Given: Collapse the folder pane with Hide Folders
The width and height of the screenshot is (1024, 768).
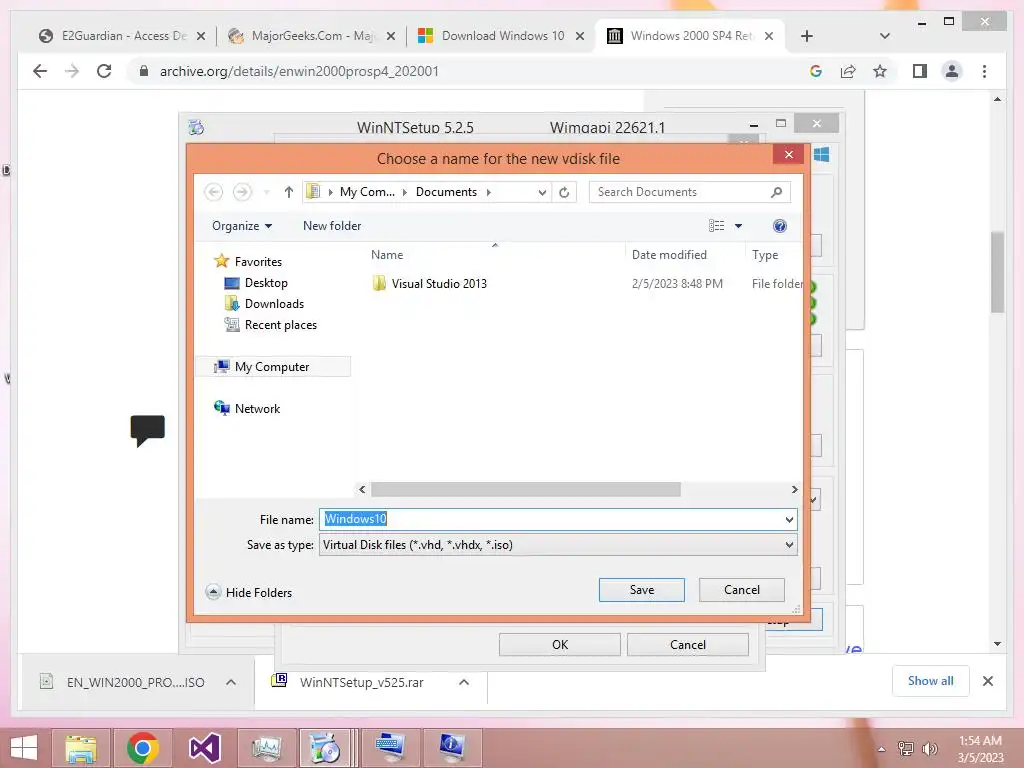Looking at the screenshot, I should (249, 592).
